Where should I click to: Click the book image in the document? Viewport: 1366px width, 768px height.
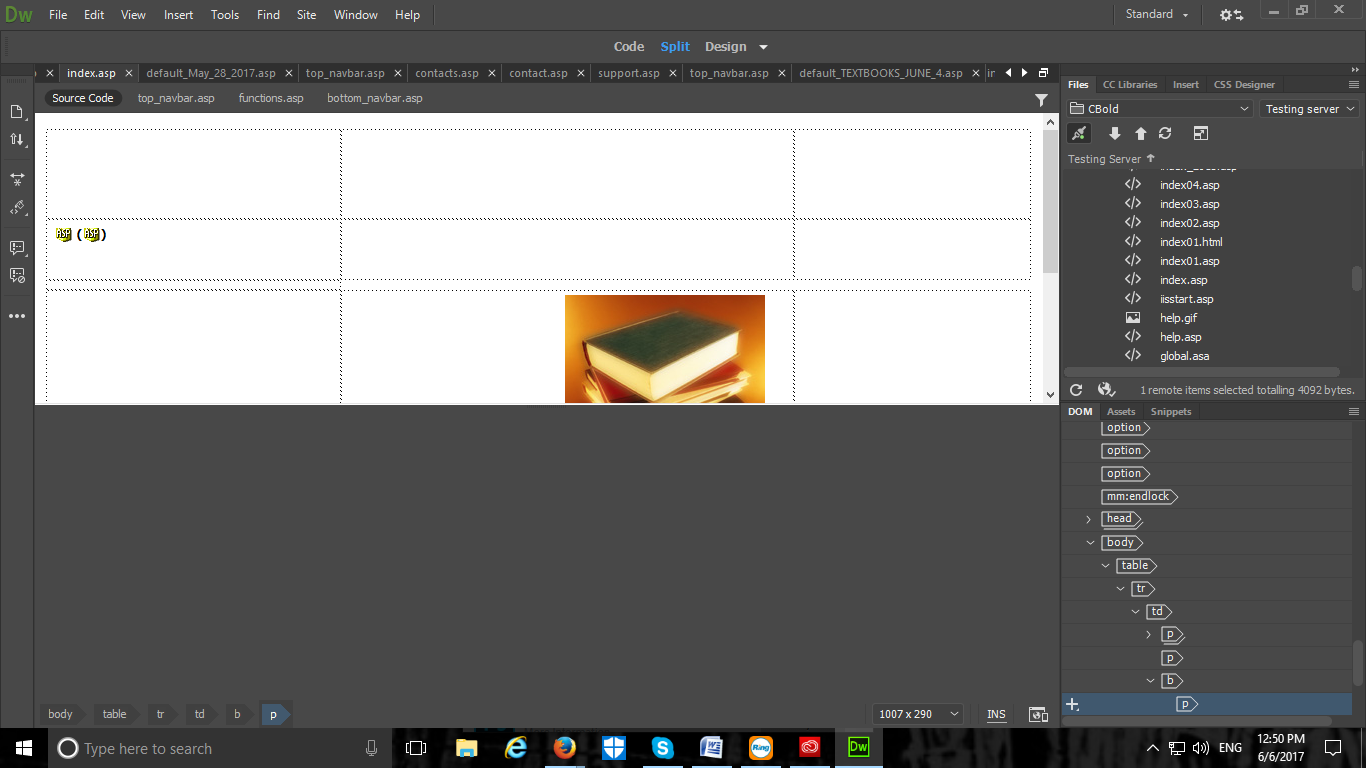point(665,349)
